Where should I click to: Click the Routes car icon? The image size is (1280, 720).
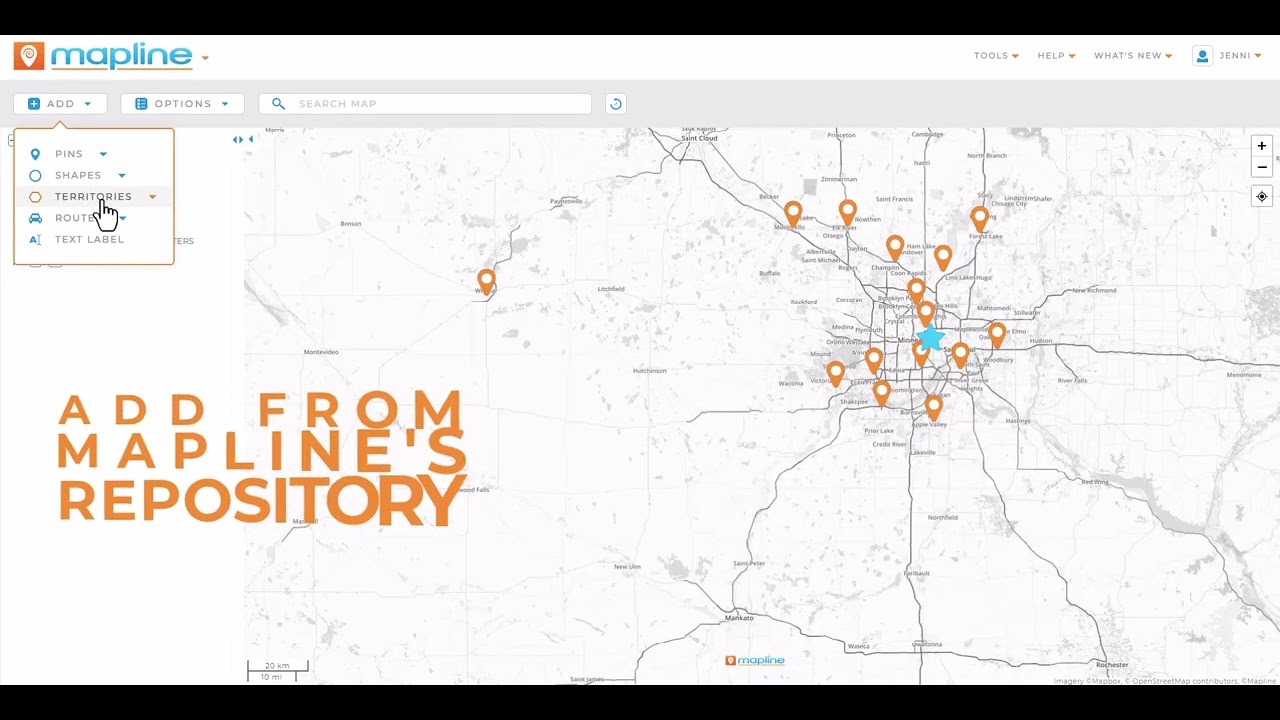click(x=35, y=218)
